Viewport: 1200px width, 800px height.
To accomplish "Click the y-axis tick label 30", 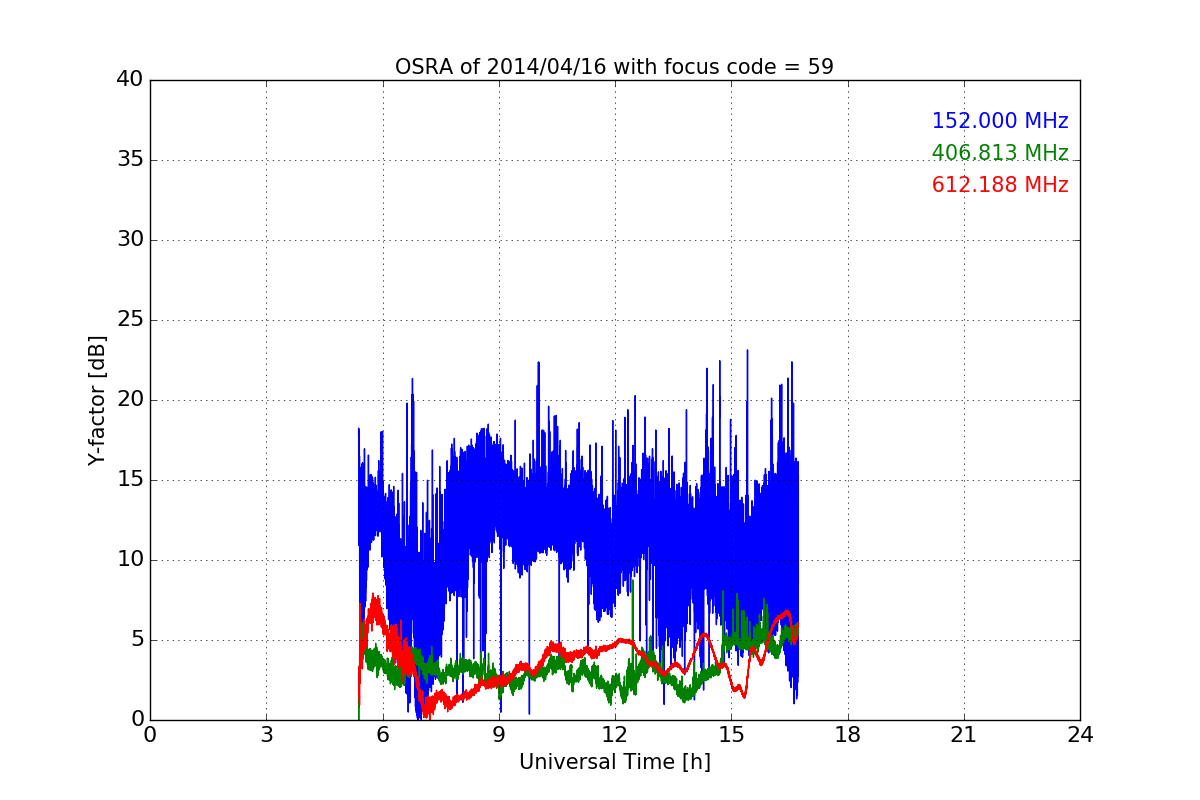I will [x=130, y=240].
